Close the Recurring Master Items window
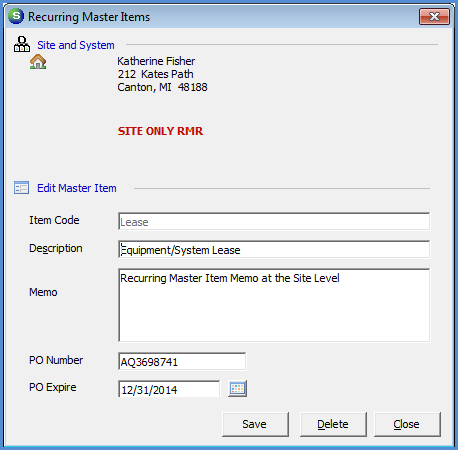Screen dimensions: 458x450 click(434, 16)
